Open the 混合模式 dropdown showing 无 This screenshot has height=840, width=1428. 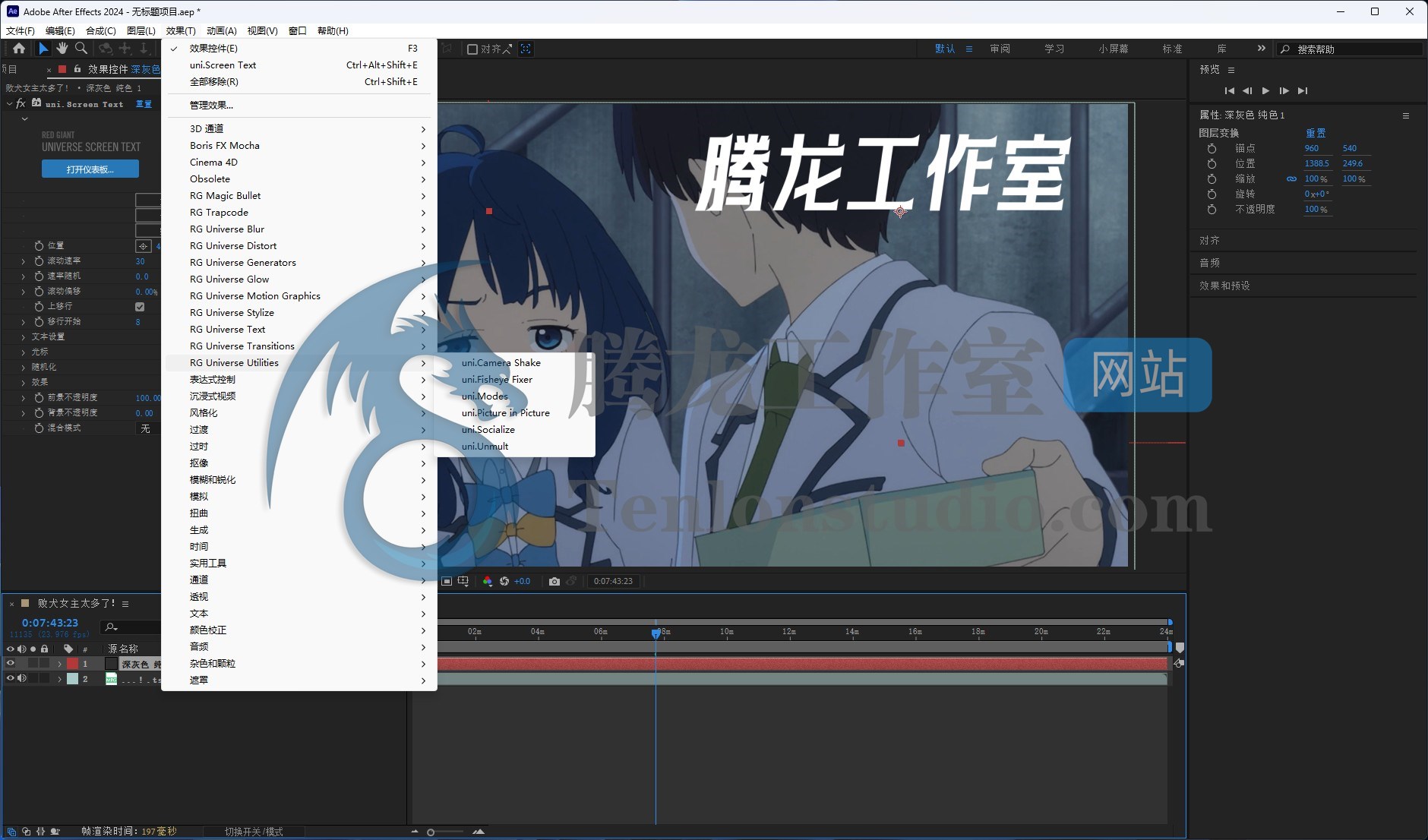147,428
